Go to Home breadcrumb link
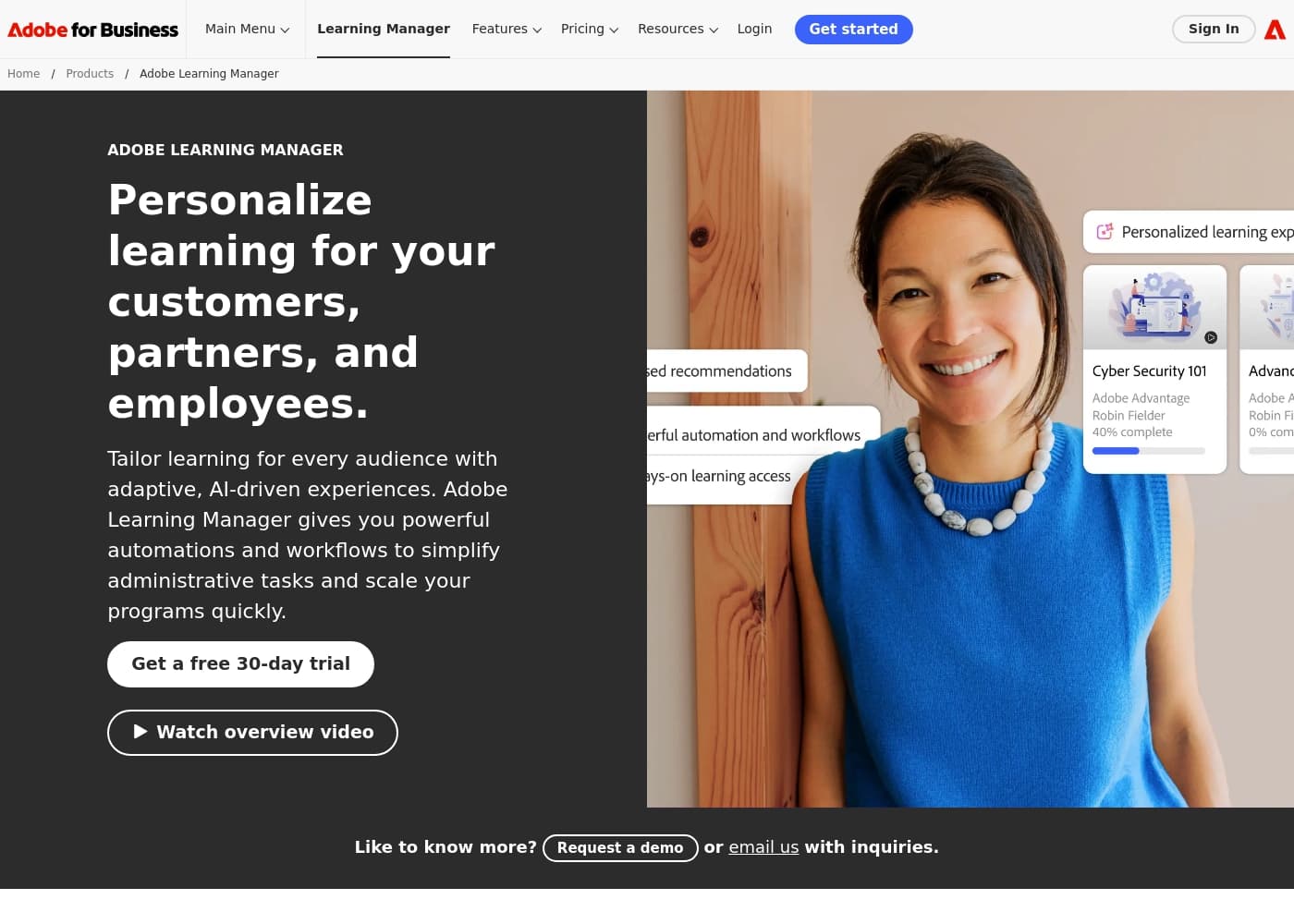 tap(24, 74)
